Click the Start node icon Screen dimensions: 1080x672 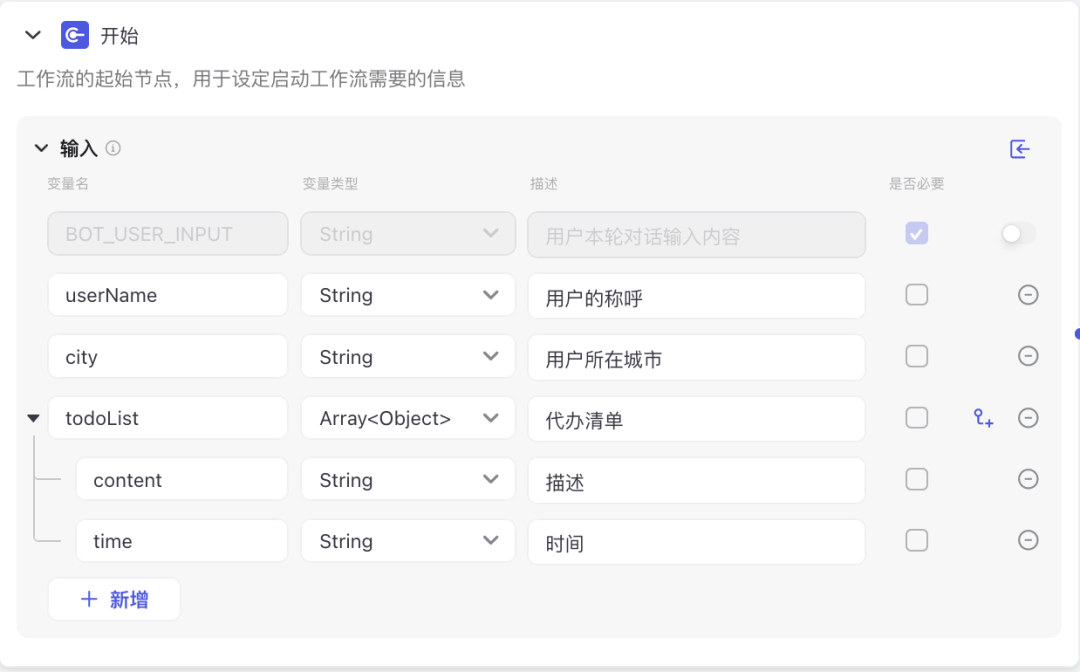click(74, 35)
